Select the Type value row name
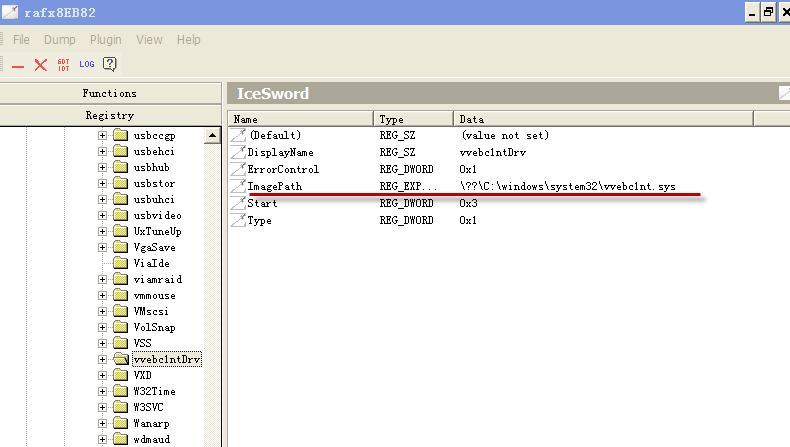790x447 pixels. (x=259, y=220)
